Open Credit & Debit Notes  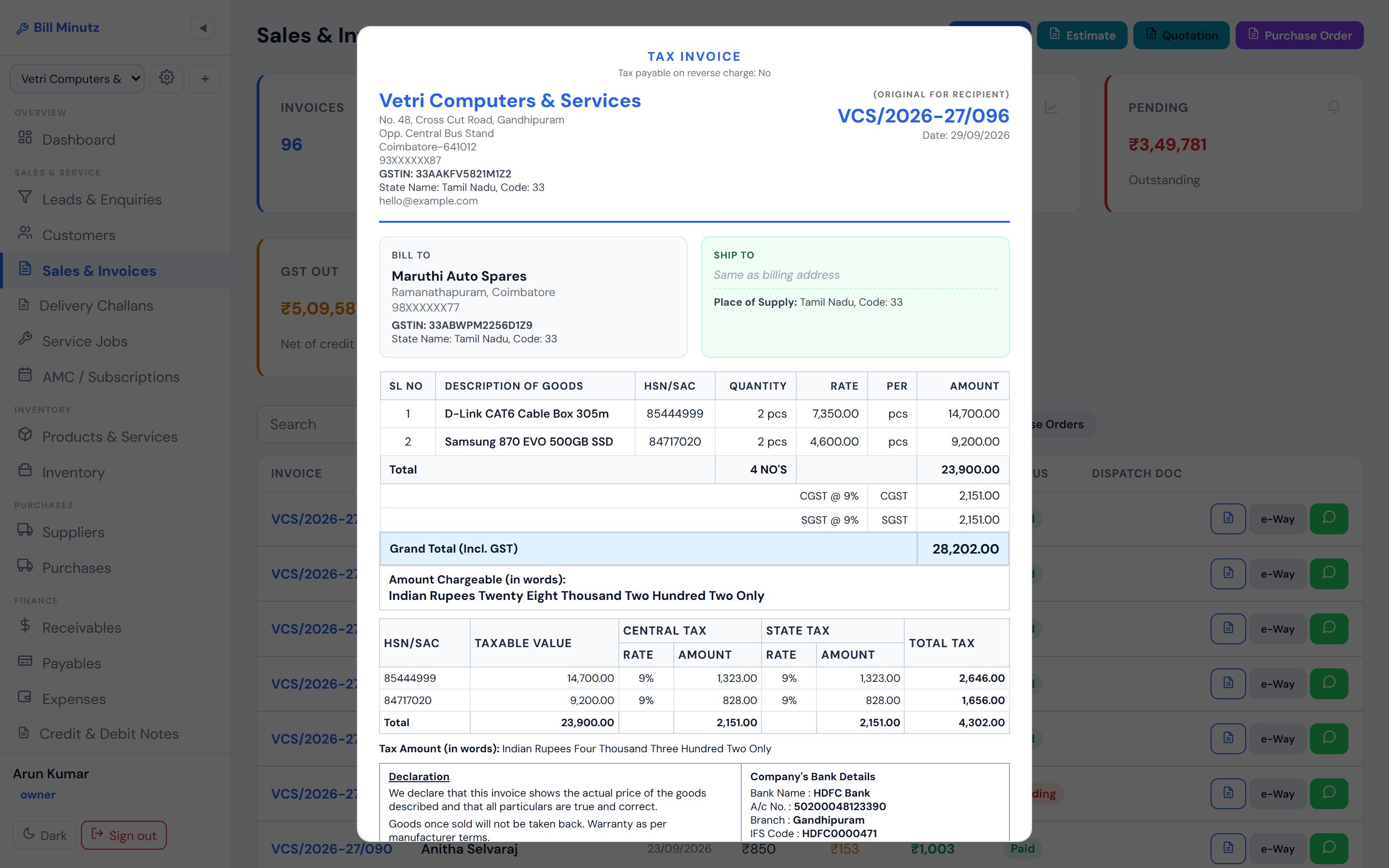[115, 733]
